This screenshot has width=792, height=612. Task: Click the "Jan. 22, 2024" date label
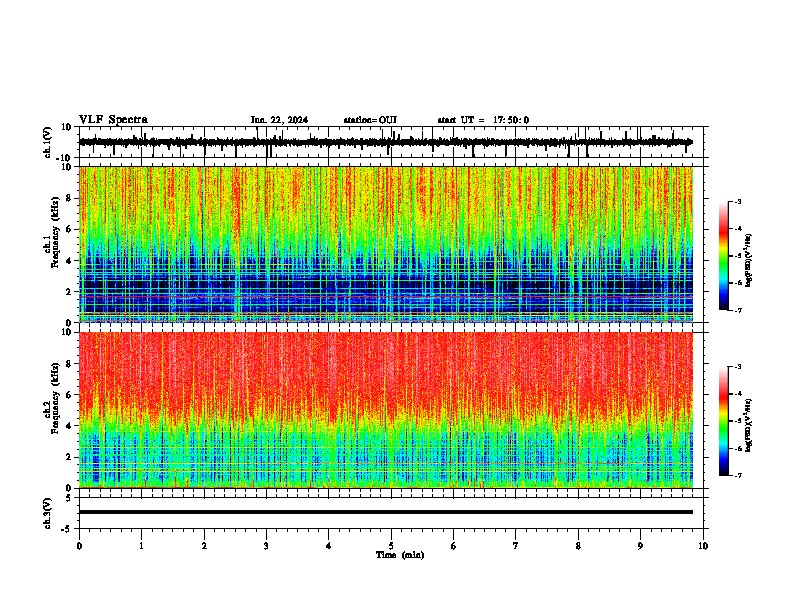click(279, 120)
